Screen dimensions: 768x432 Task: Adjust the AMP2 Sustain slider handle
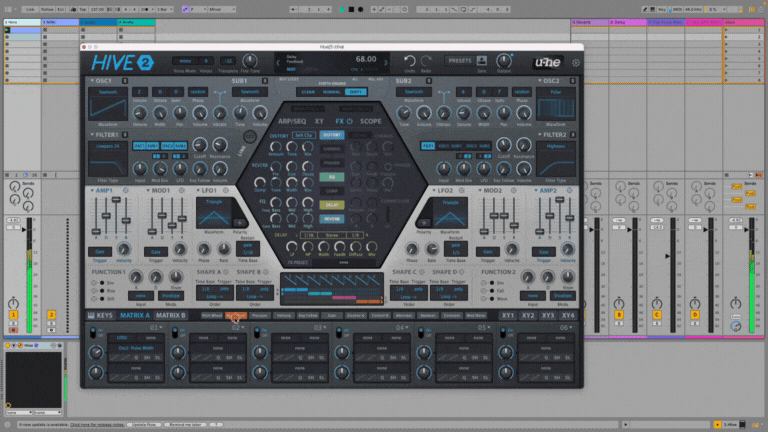560,200
